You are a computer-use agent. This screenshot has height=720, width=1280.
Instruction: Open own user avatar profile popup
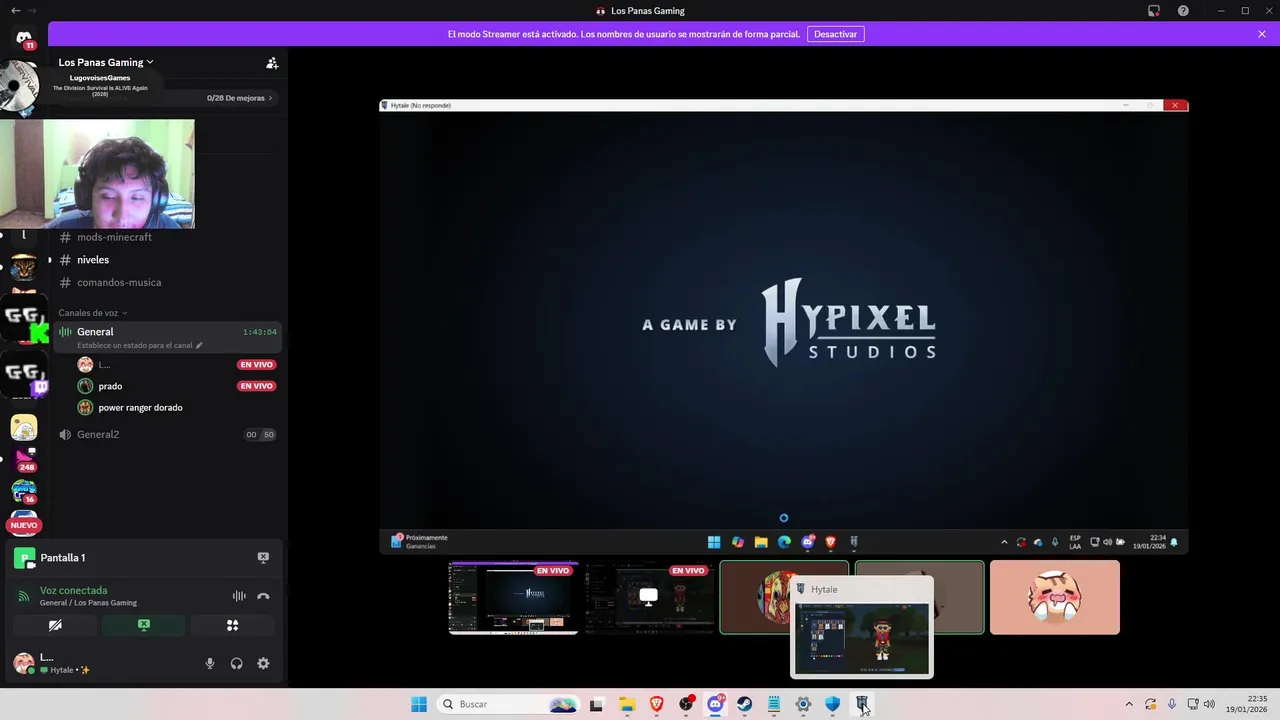[24, 663]
